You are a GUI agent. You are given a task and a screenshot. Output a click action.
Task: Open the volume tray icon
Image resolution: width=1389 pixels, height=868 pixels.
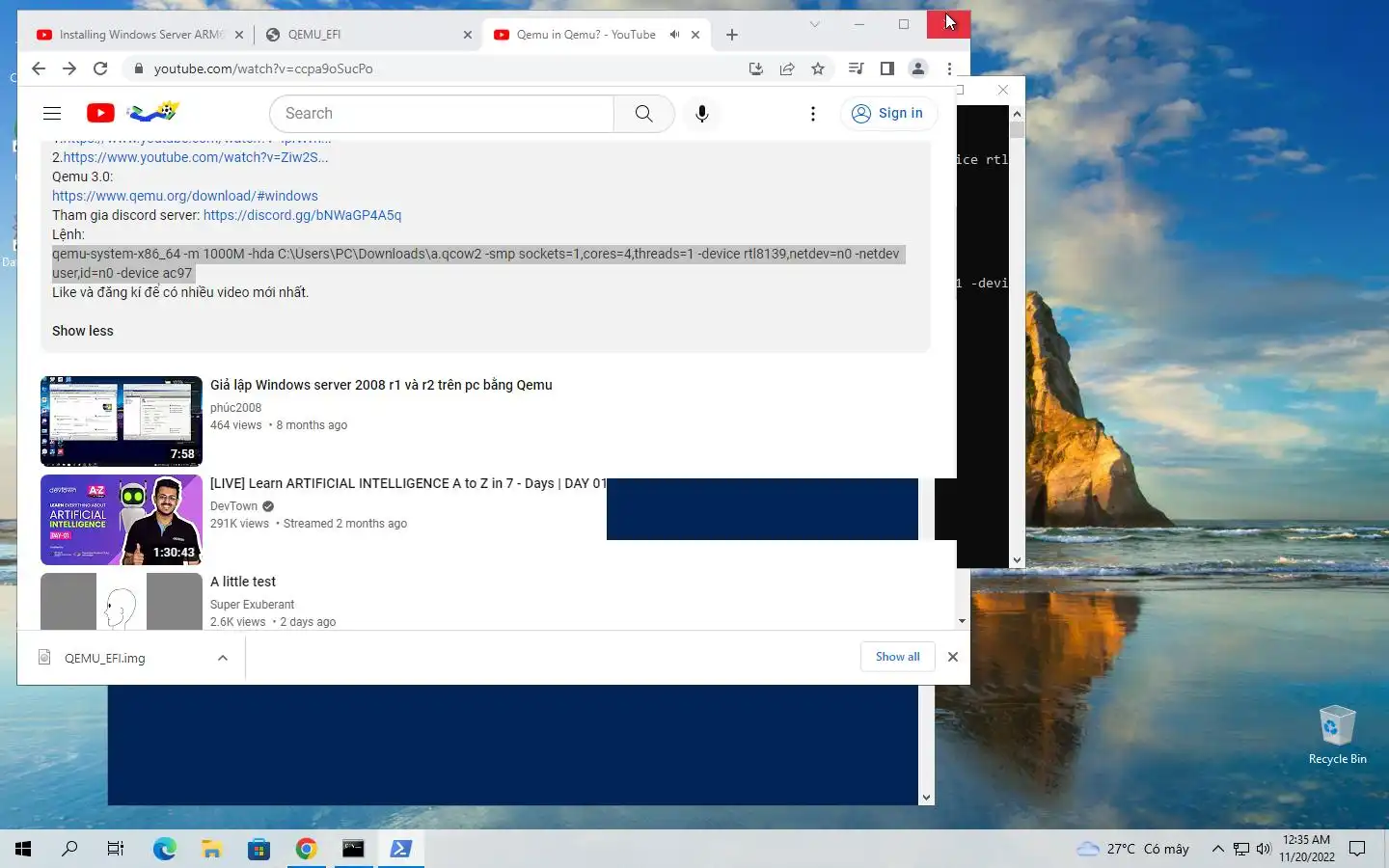pyautogui.click(x=1264, y=849)
